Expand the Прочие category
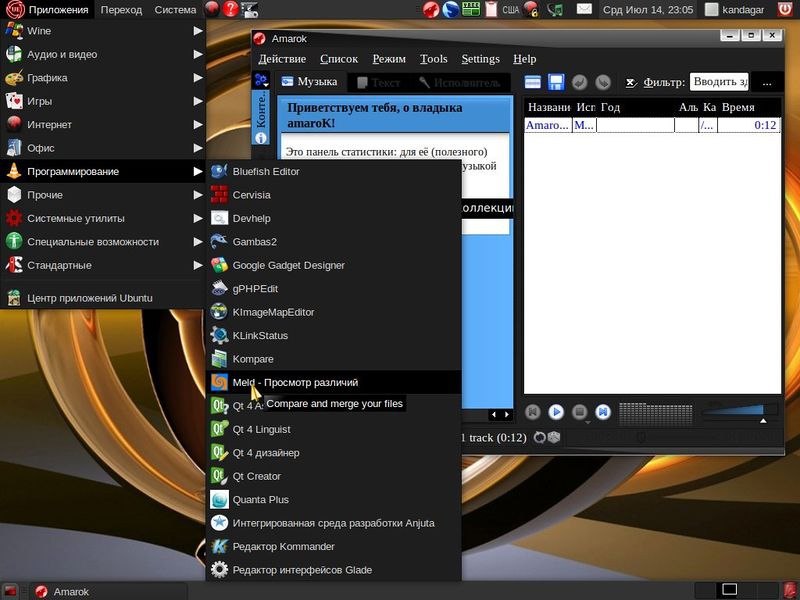 coord(103,195)
